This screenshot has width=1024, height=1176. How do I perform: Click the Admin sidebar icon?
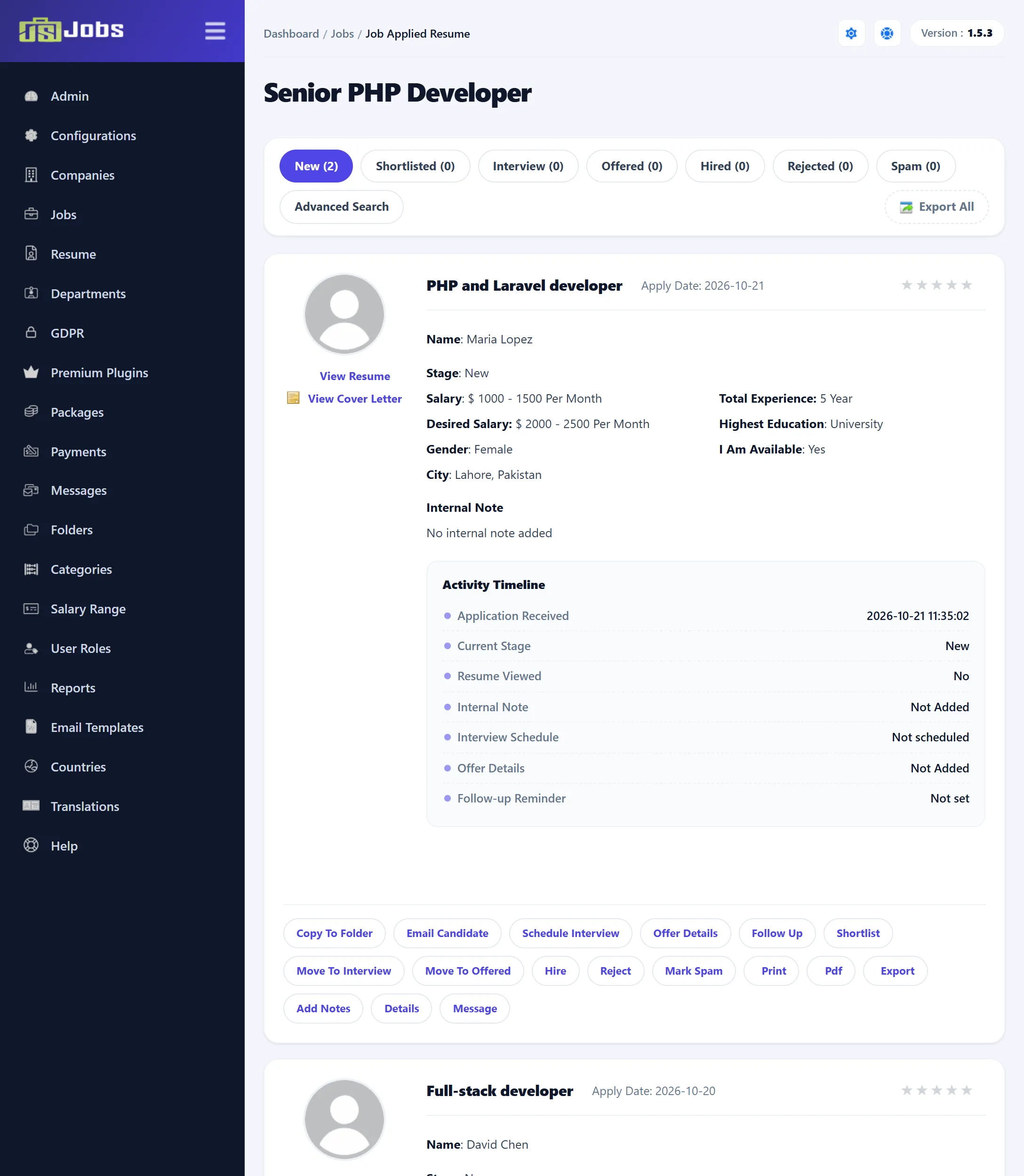[x=32, y=96]
